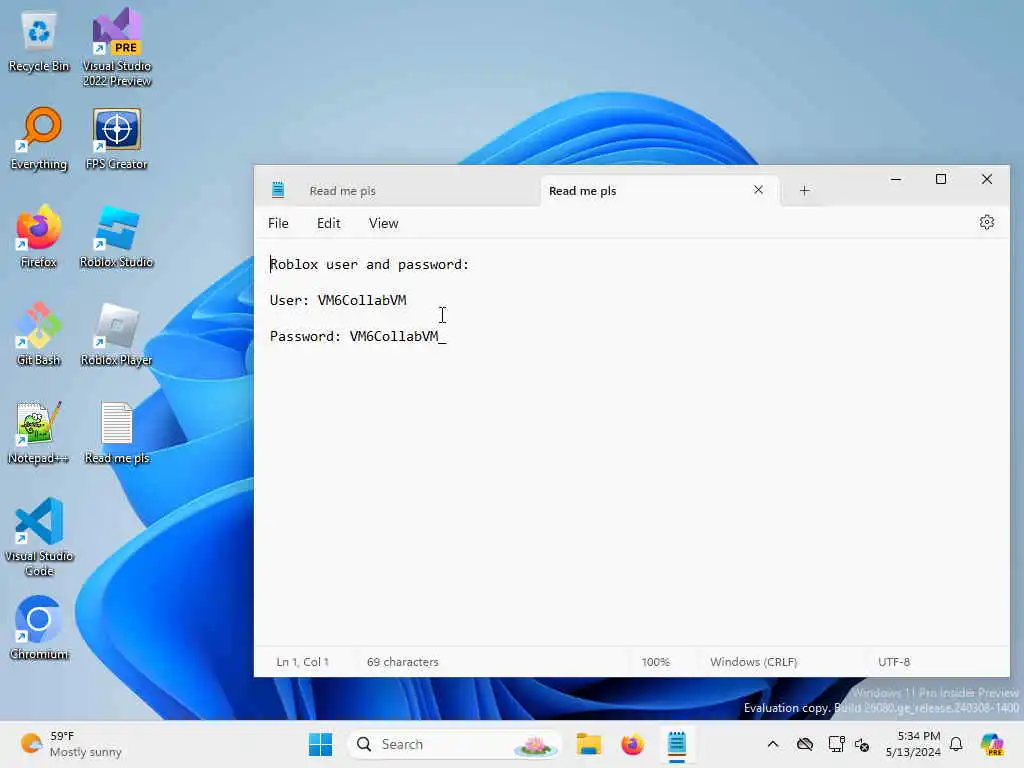Select the Roblox Player desktop icon
The image size is (1024, 768).
(116, 334)
